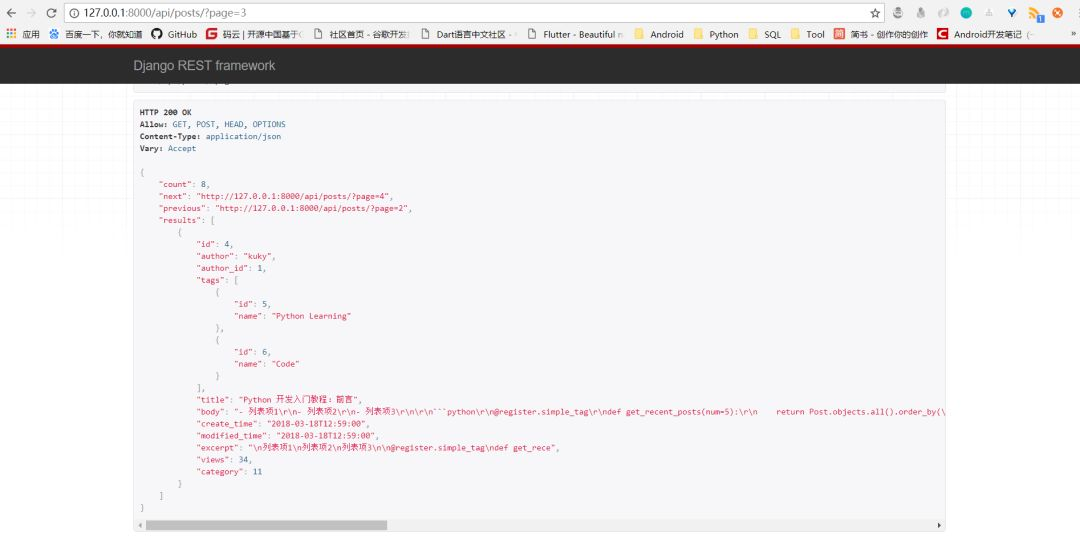This screenshot has height=545, width=1080.
Task: Bookmark this page with the star icon
Action: (875, 13)
